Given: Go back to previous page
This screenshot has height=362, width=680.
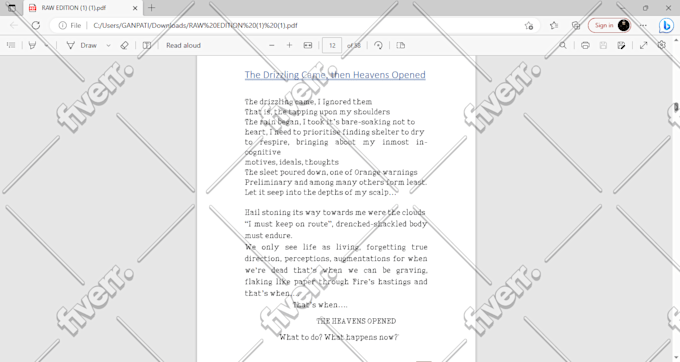Looking at the screenshot, I should pos(14,25).
